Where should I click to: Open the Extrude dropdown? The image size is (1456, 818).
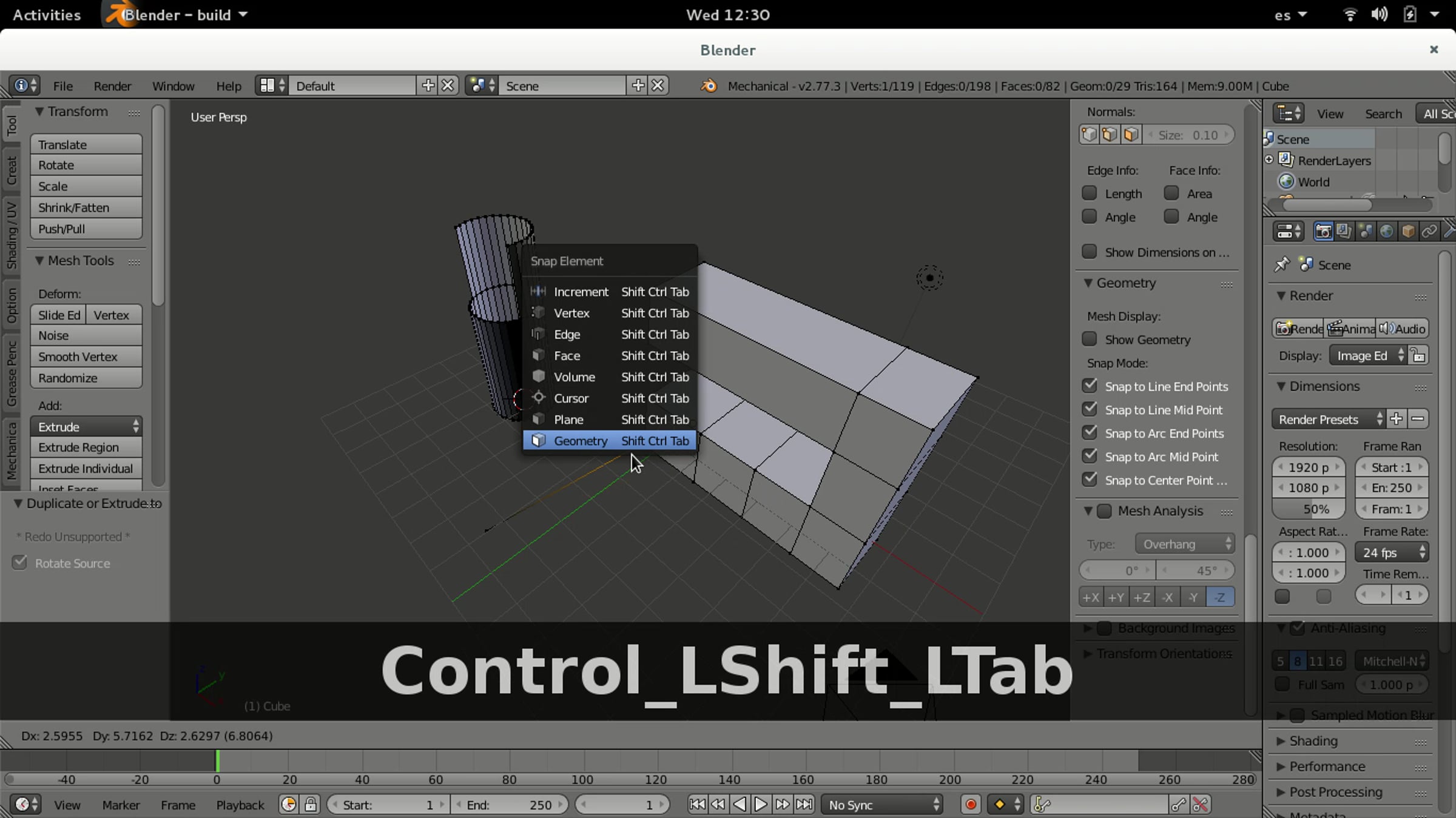[x=86, y=426]
